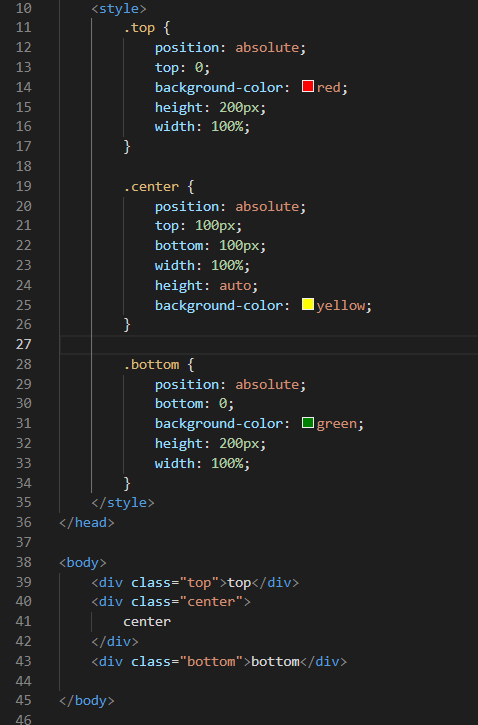Click the .bottom selector text
This screenshot has width=478, height=725.
(151, 365)
